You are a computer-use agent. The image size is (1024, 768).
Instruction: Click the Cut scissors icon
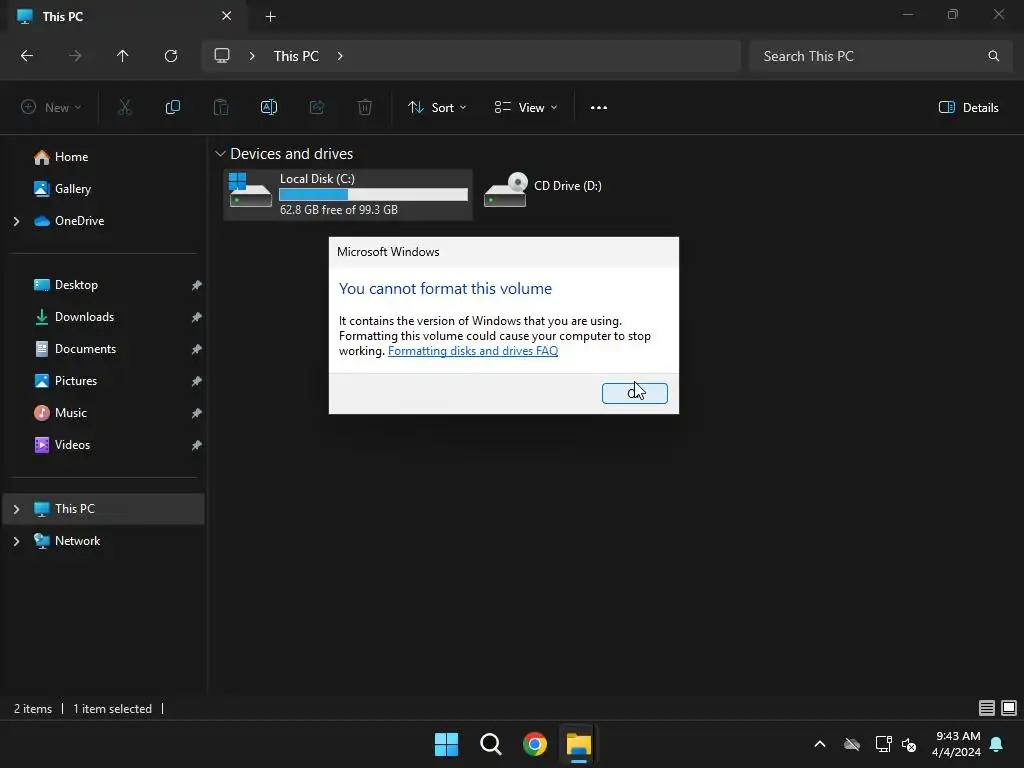pyautogui.click(x=124, y=107)
